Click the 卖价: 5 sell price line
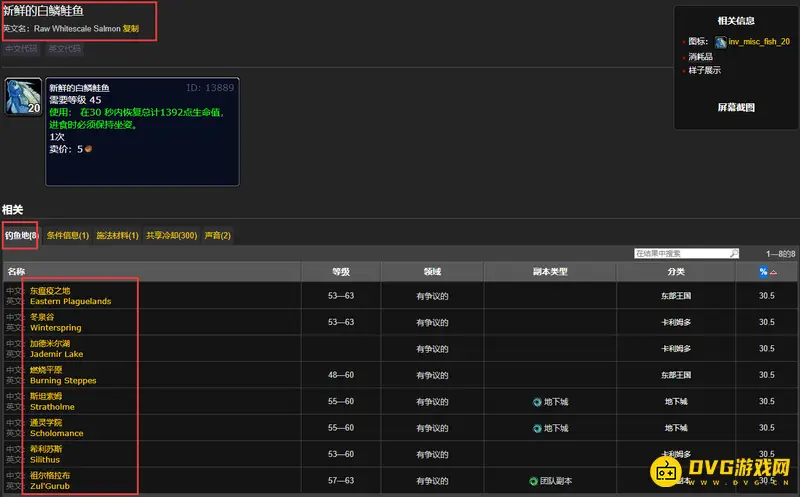 tap(70, 149)
